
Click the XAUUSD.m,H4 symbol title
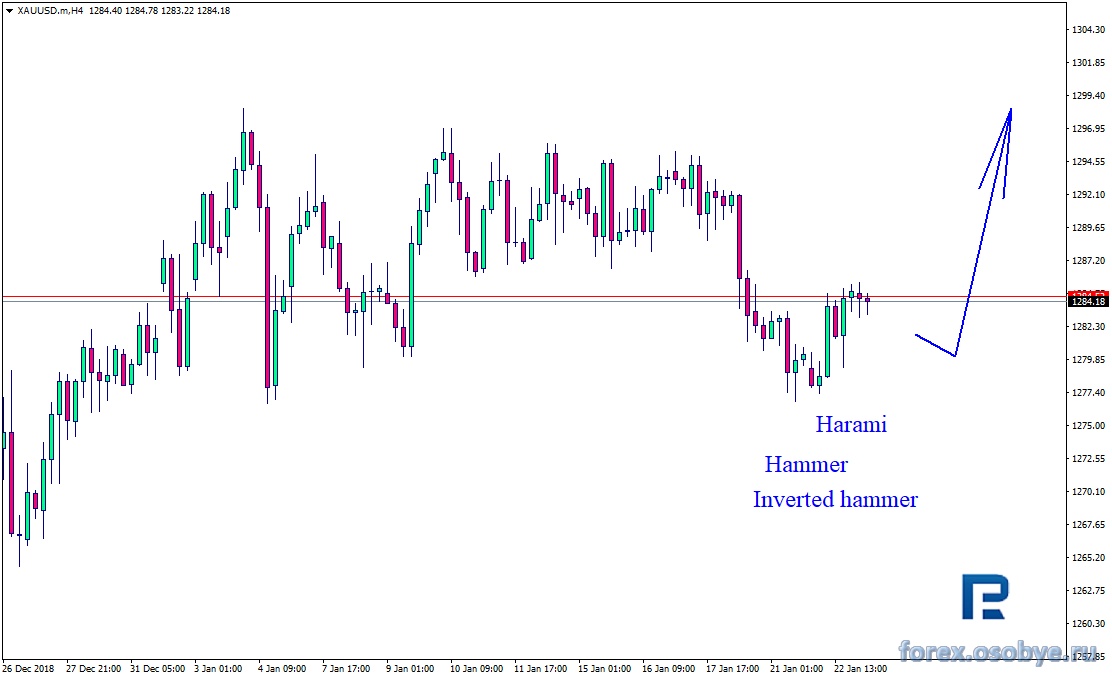(x=50, y=11)
